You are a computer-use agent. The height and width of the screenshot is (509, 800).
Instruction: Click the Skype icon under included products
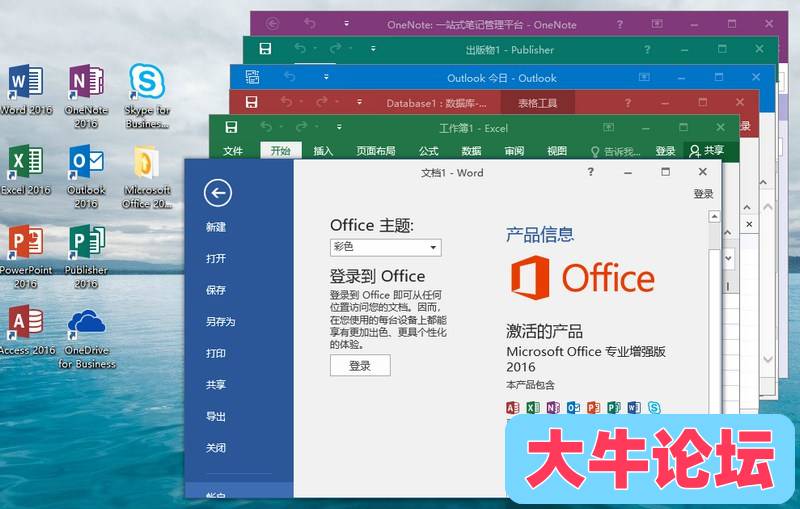654,407
